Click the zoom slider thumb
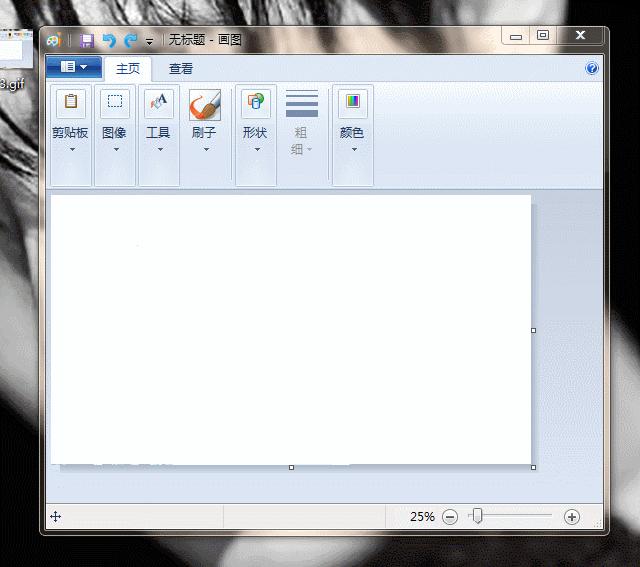 tap(477, 516)
